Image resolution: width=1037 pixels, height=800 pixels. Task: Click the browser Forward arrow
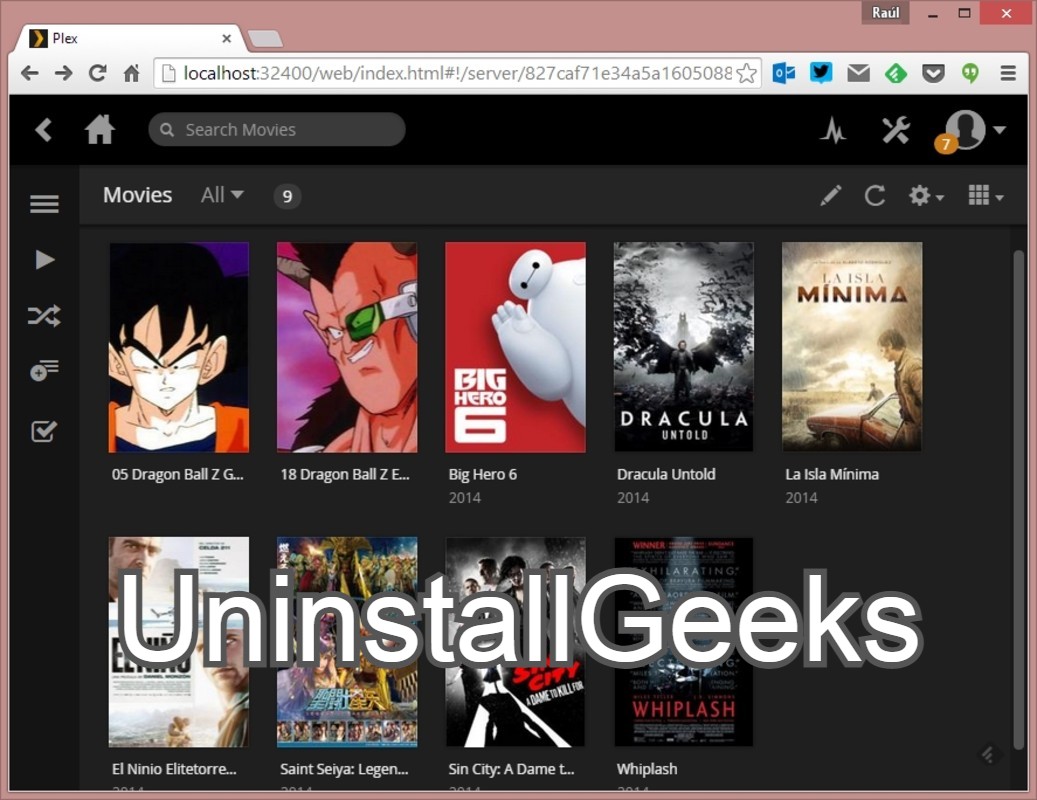[63, 73]
